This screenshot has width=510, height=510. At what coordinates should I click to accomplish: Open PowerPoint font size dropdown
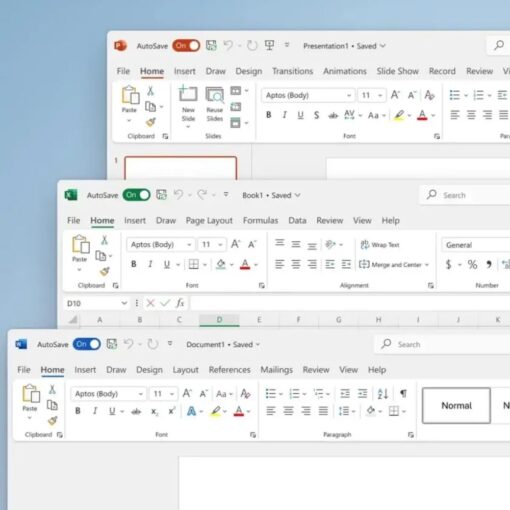380,95
